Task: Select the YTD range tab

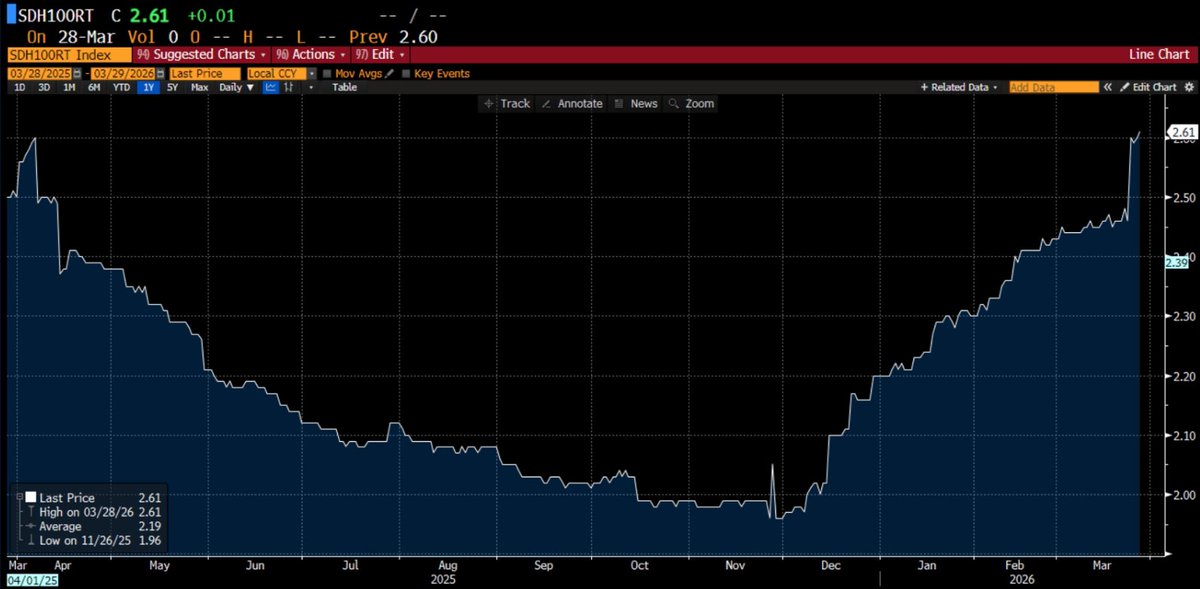Action: 121,87
